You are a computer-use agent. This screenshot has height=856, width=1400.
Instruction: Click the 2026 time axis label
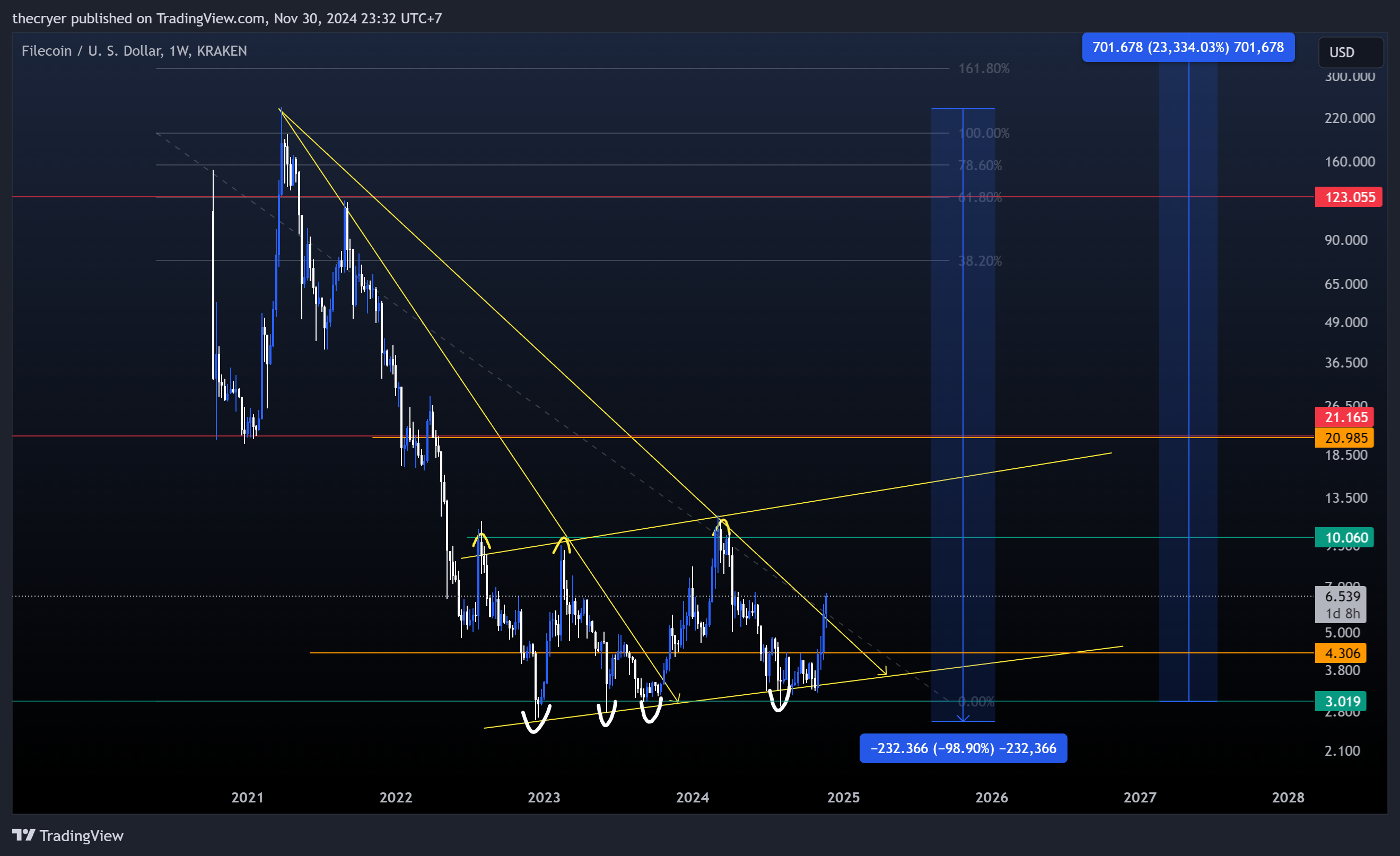(x=992, y=798)
